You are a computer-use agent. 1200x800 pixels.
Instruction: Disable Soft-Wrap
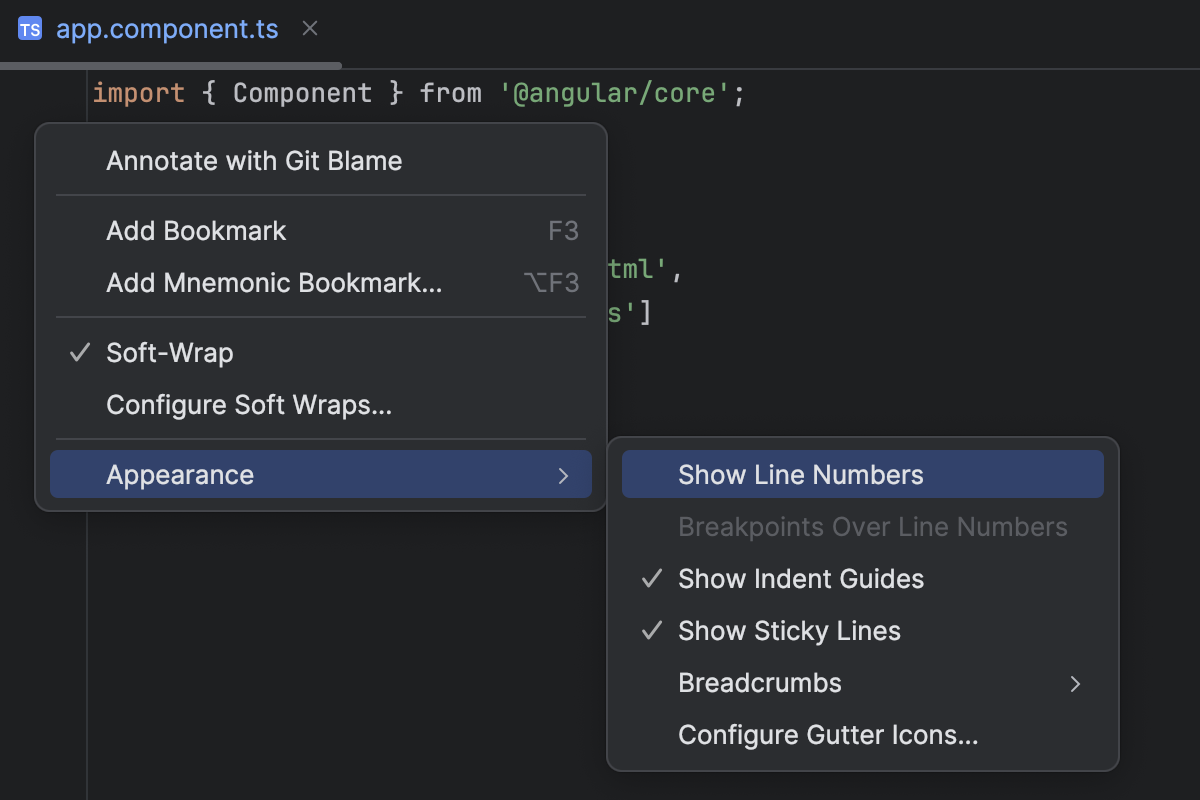(170, 352)
